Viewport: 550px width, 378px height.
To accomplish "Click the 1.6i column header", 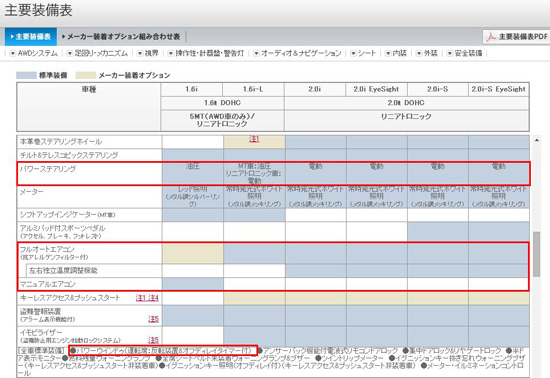I will click(x=192, y=89).
